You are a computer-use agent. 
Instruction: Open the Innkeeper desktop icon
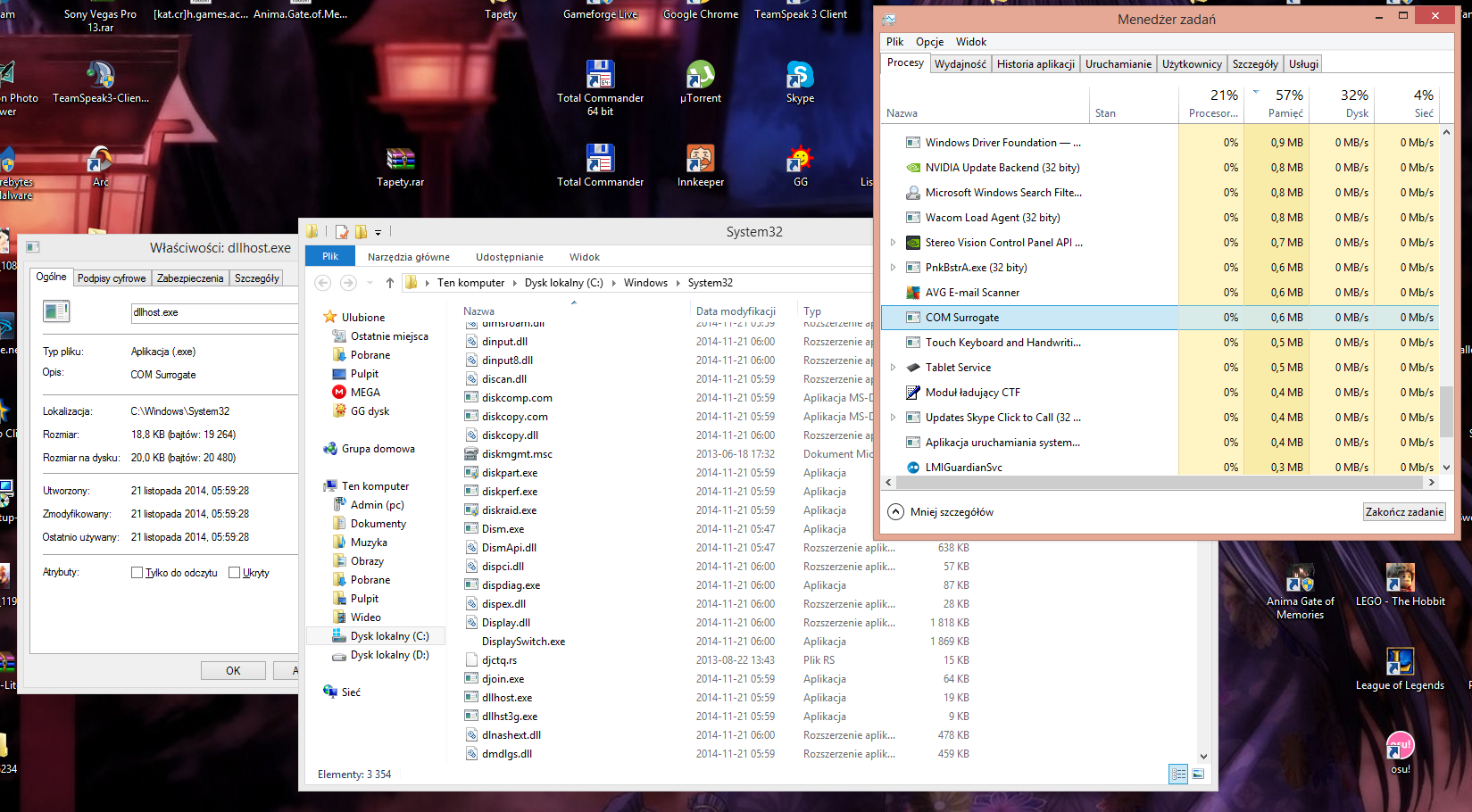(700, 161)
